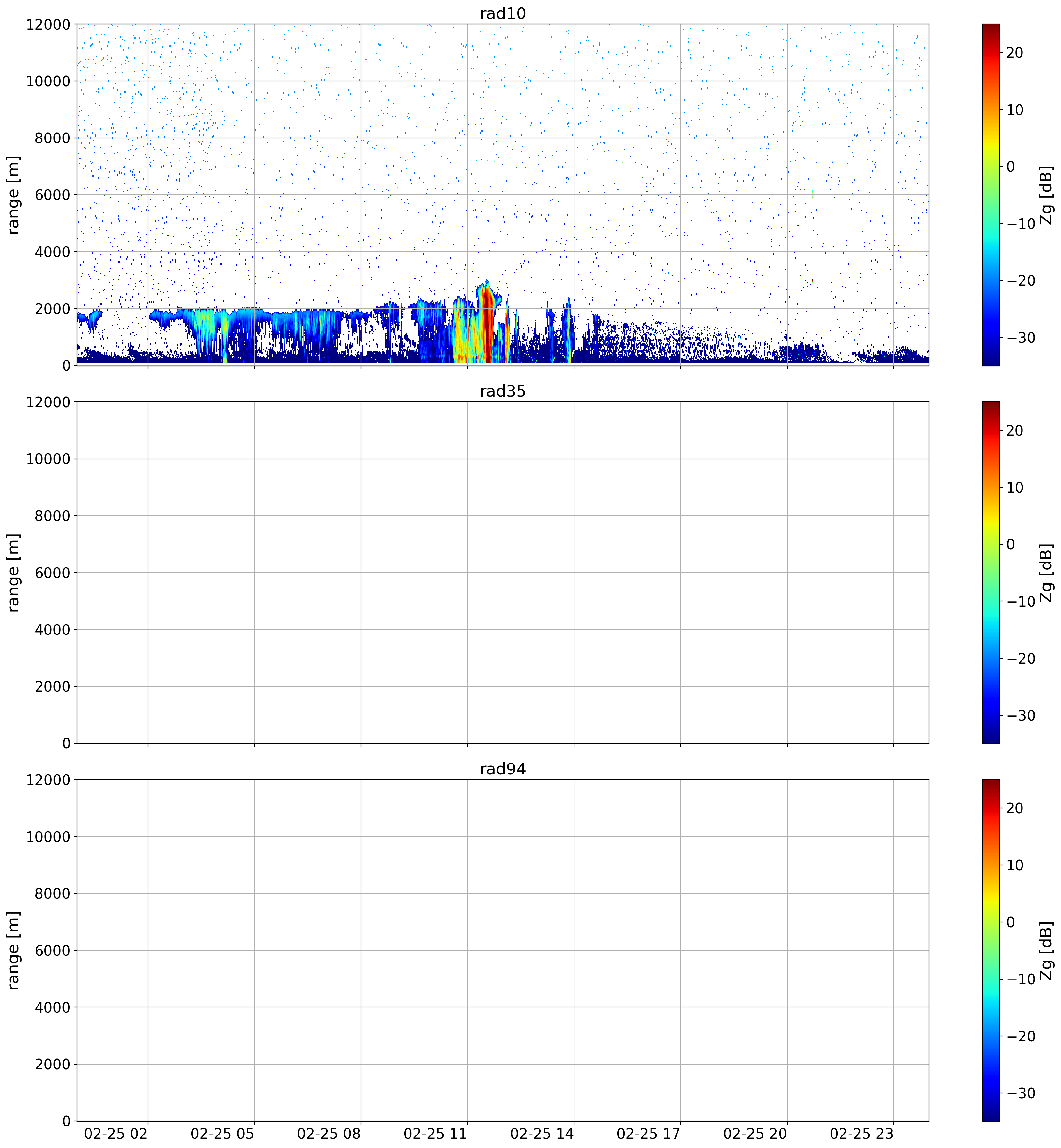This screenshot has width=1061, height=1148.
Task: Click the Zg [dB] label of rad94 colorbar
Action: [1047, 951]
